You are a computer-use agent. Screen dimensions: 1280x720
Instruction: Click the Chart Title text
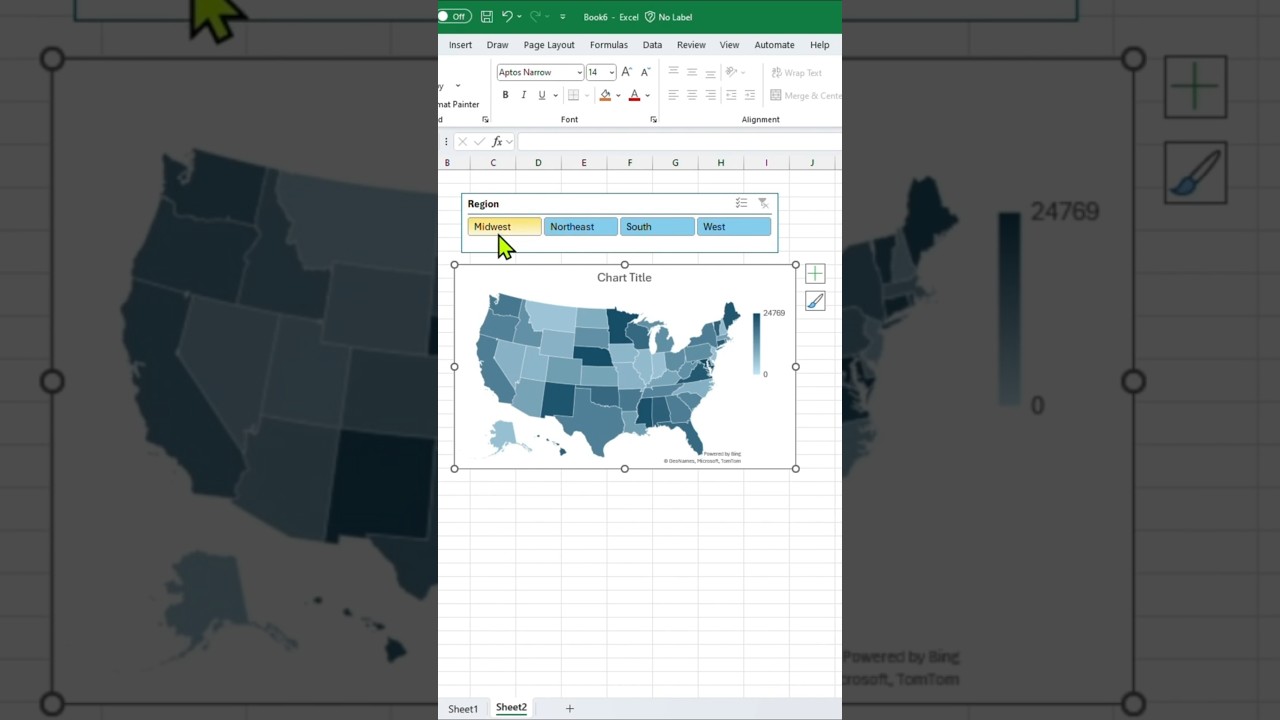click(624, 278)
